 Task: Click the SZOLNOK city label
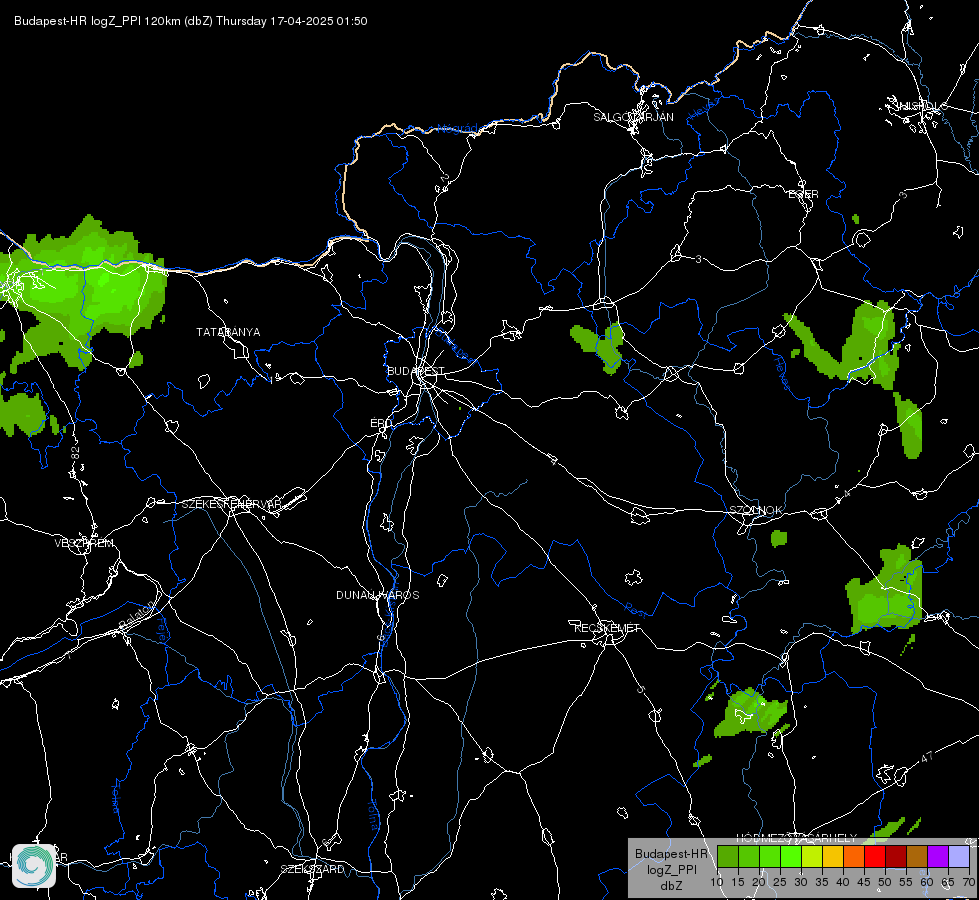[755, 510]
